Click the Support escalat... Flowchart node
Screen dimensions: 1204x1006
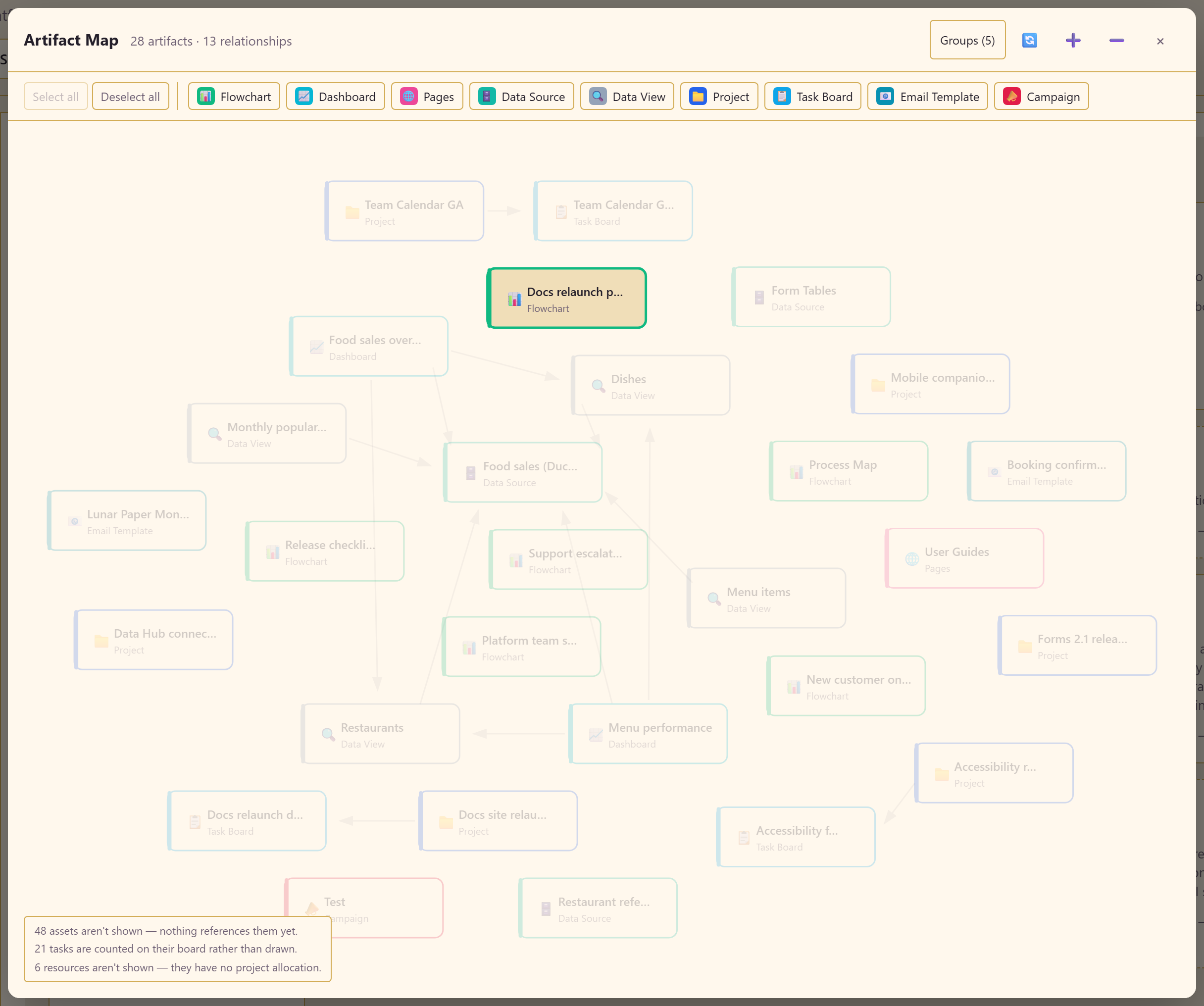[x=568, y=559]
